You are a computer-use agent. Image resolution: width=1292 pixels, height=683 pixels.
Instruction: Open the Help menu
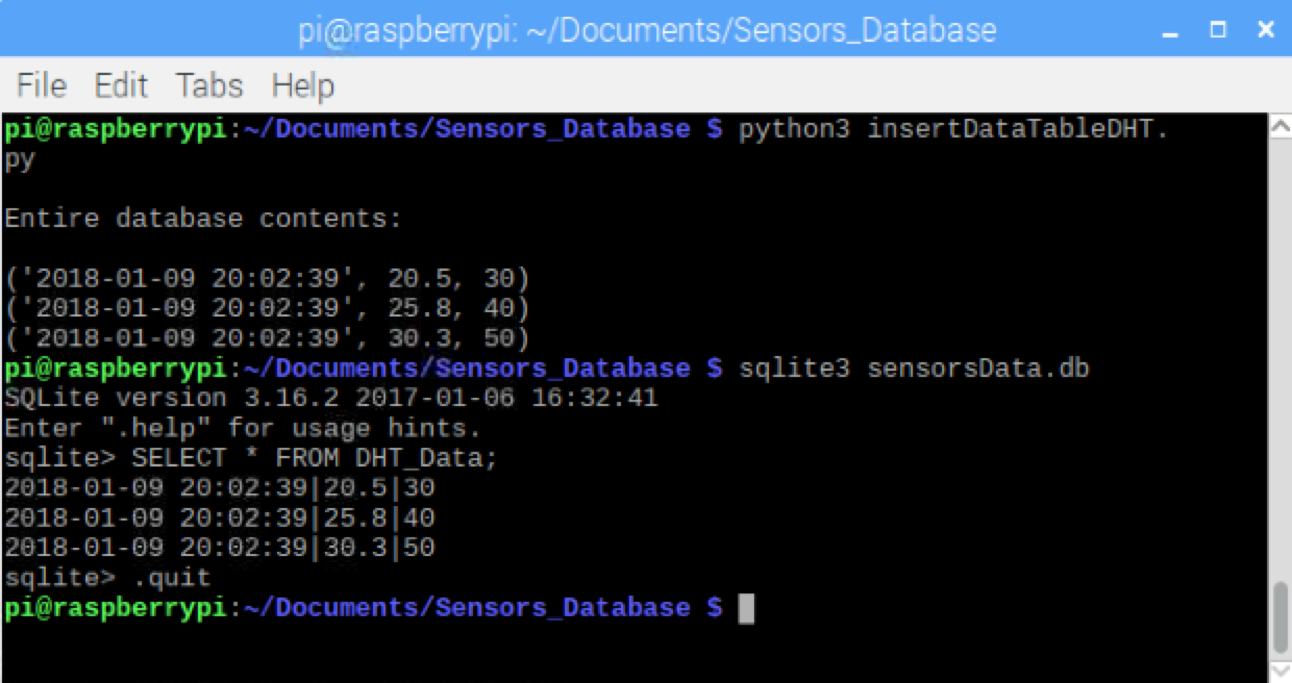pyautogui.click(x=302, y=86)
